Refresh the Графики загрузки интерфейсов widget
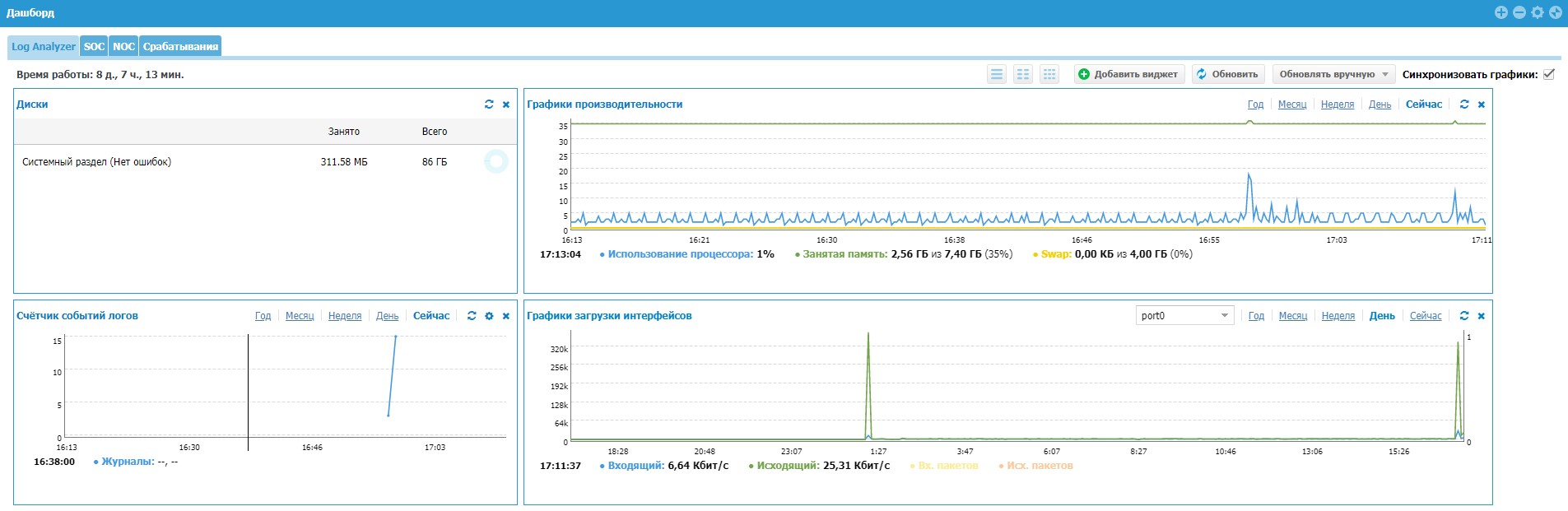Viewport: 1568px width, 511px height. 1464,316
